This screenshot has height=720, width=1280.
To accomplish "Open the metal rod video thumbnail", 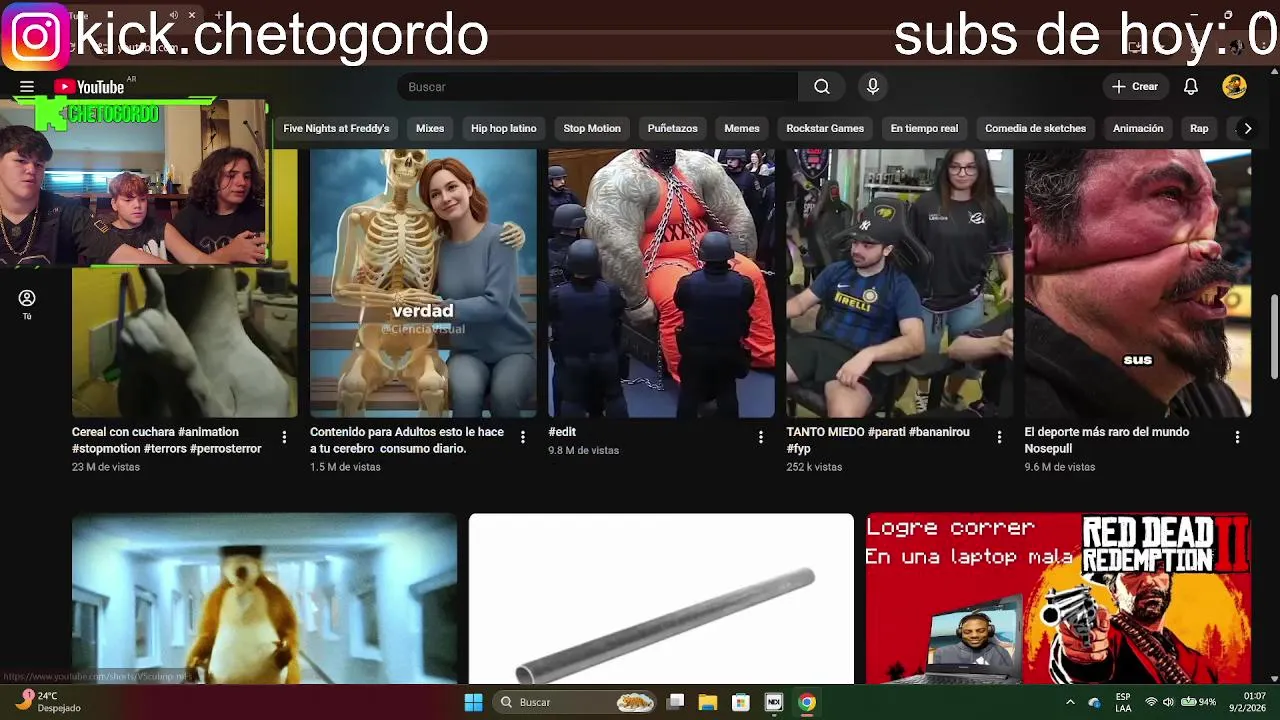I will click(x=661, y=599).
